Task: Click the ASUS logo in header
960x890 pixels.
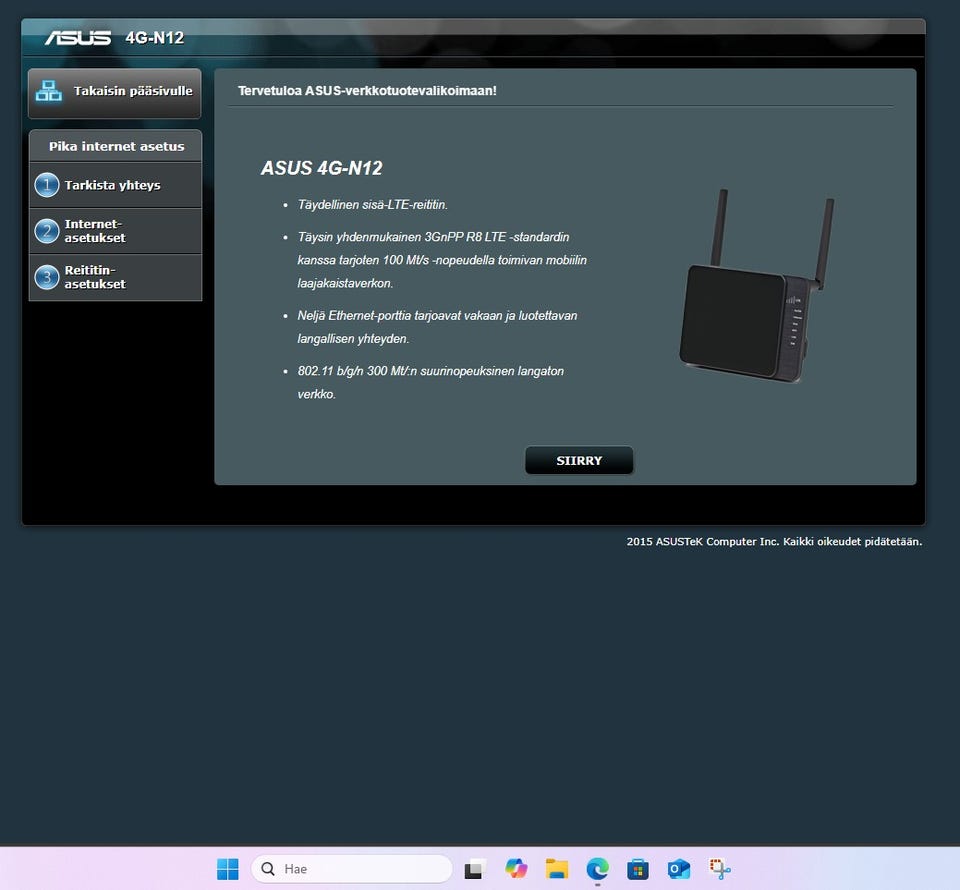Action: pyautogui.click(x=78, y=38)
